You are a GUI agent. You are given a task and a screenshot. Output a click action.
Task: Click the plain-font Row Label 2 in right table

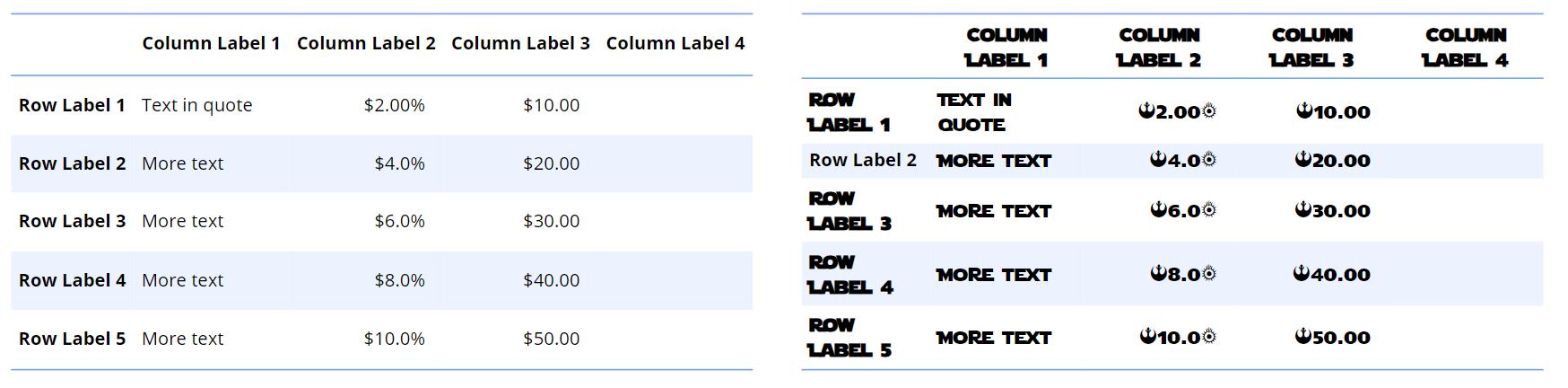click(863, 160)
